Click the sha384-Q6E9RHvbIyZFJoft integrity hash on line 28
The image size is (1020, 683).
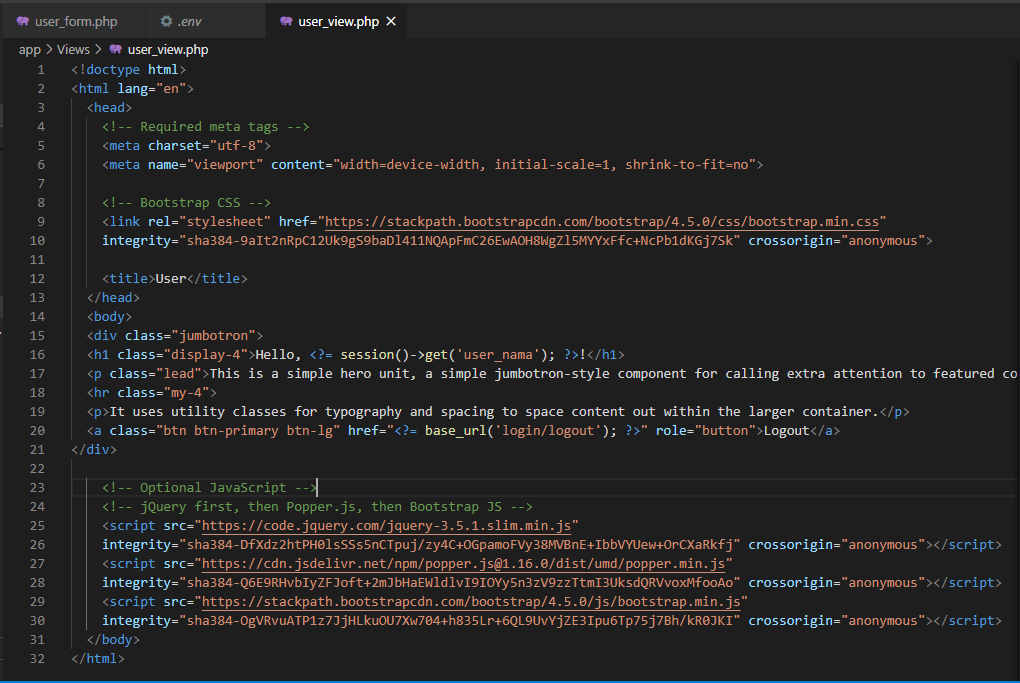[459, 583]
